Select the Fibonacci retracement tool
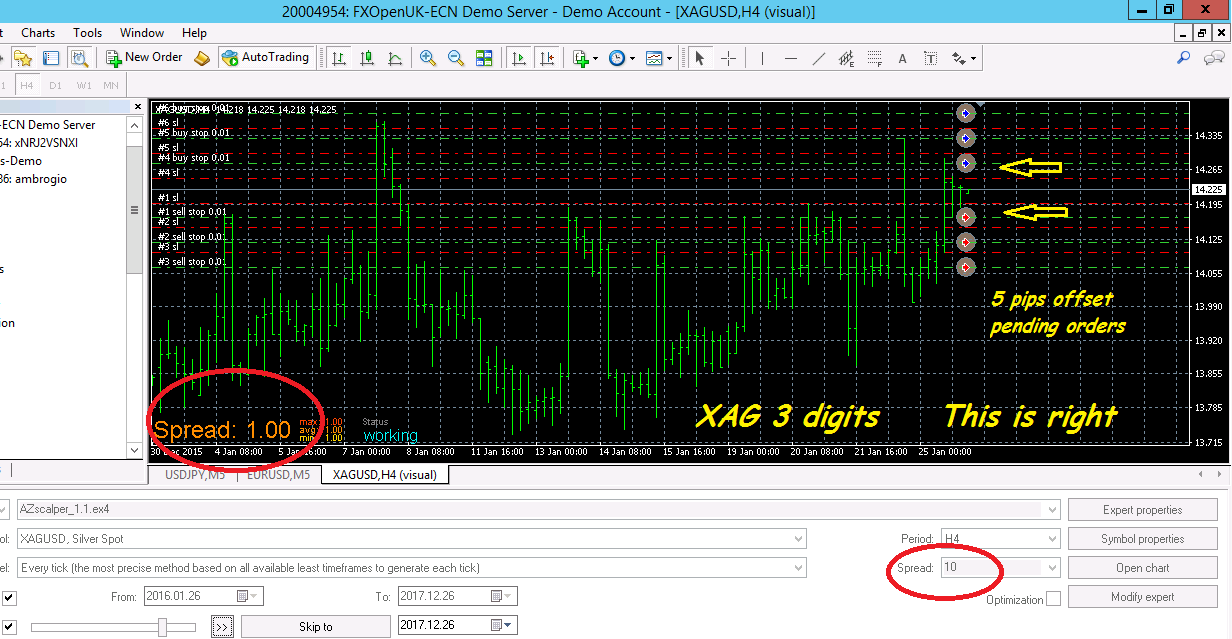The height and width of the screenshot is (639, 1232). 875,58
